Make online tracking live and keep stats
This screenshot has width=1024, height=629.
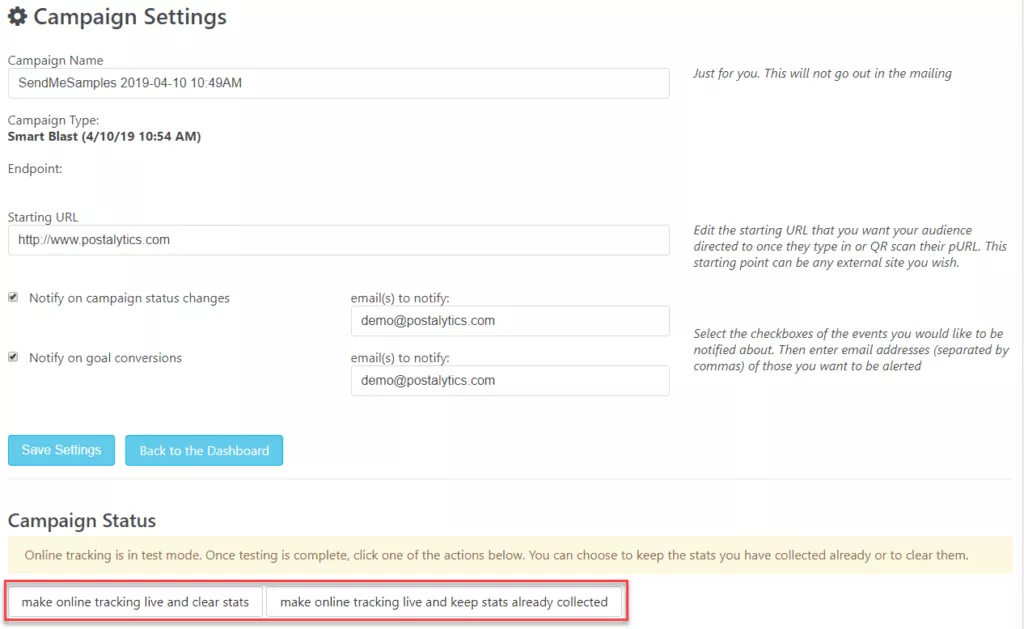(x=444, y=602)
